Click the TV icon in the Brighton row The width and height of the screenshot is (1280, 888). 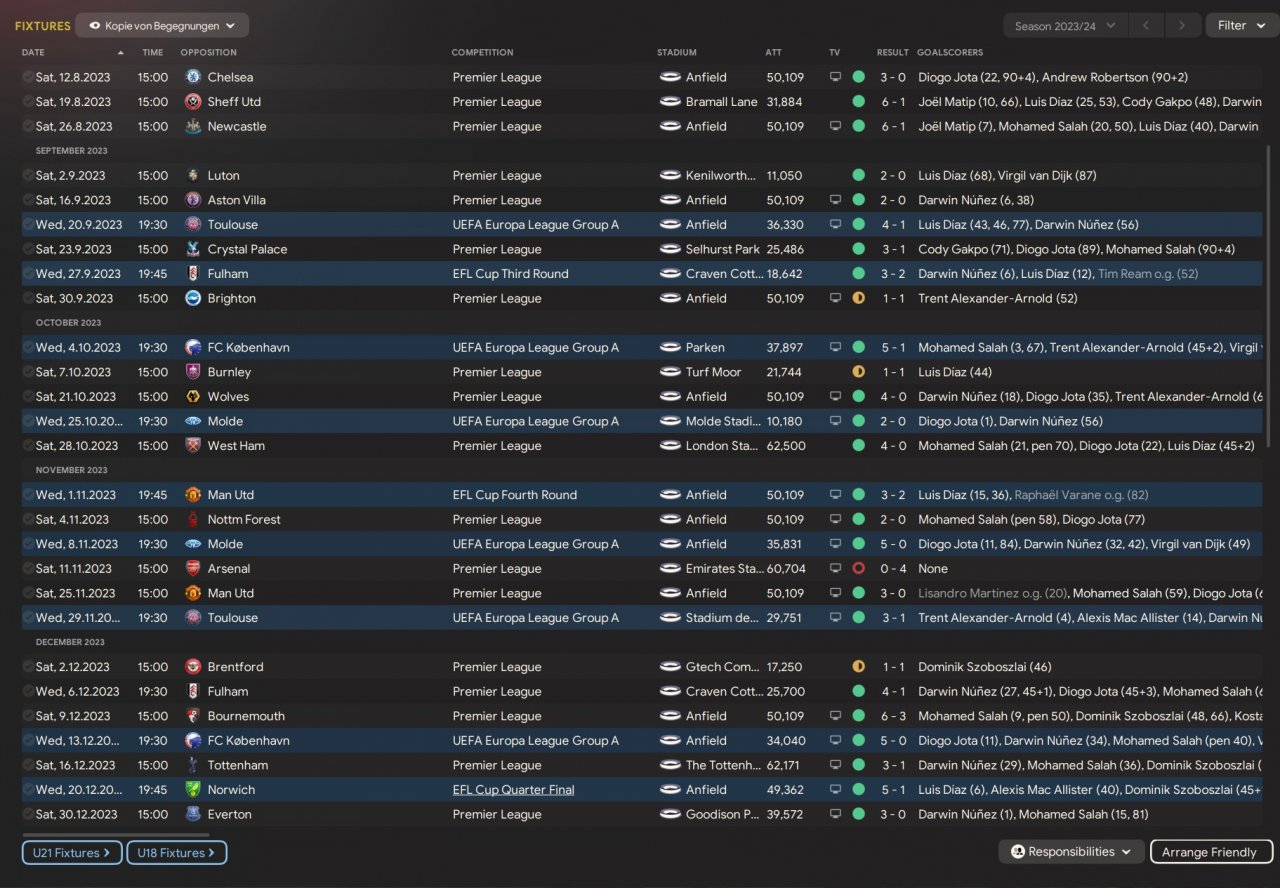coord(836,298)
